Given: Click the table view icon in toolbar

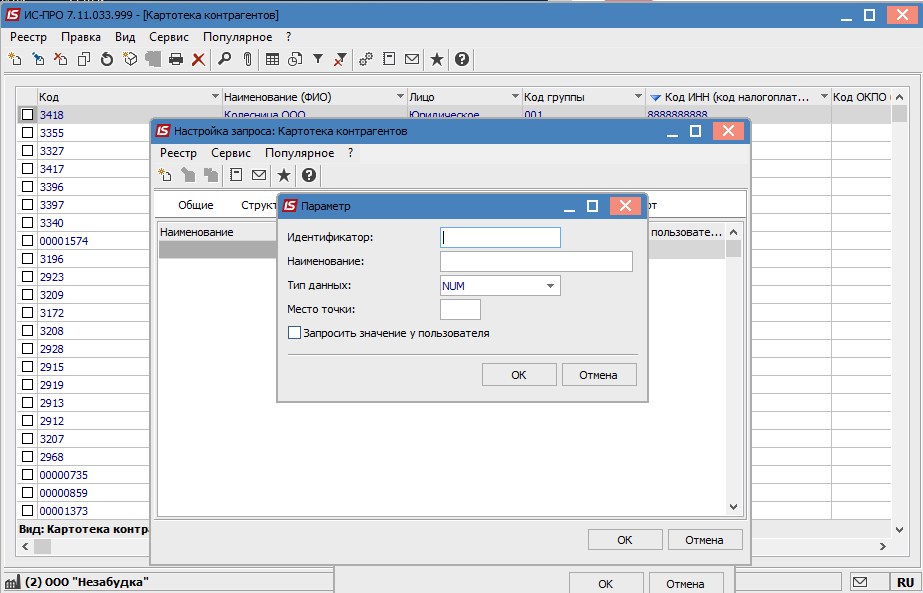Looking at the screenshot, I should pyautogui.click(x=272, y=59).
